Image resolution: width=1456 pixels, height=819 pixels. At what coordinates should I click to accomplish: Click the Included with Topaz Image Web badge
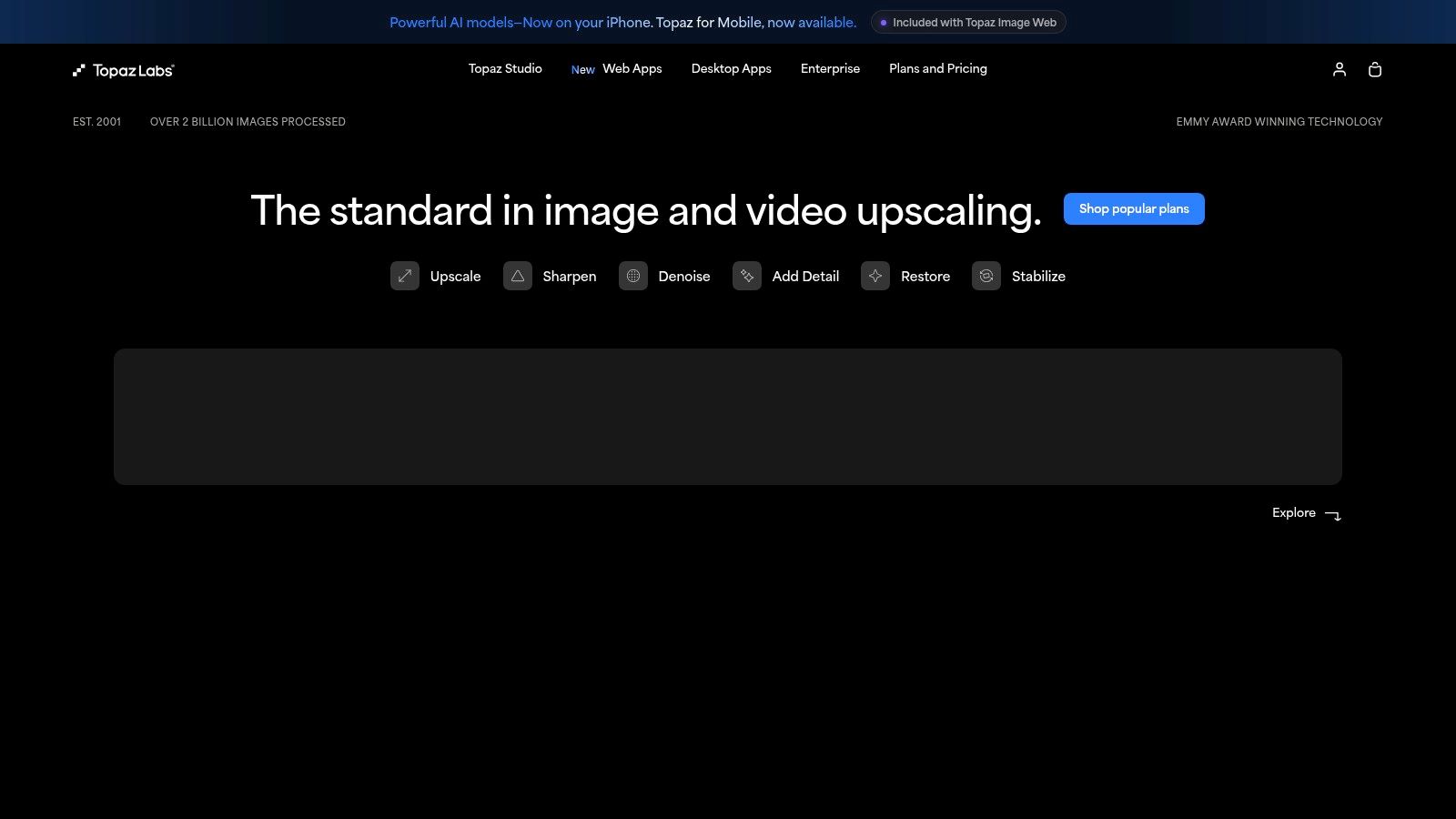tap(968, 22)
